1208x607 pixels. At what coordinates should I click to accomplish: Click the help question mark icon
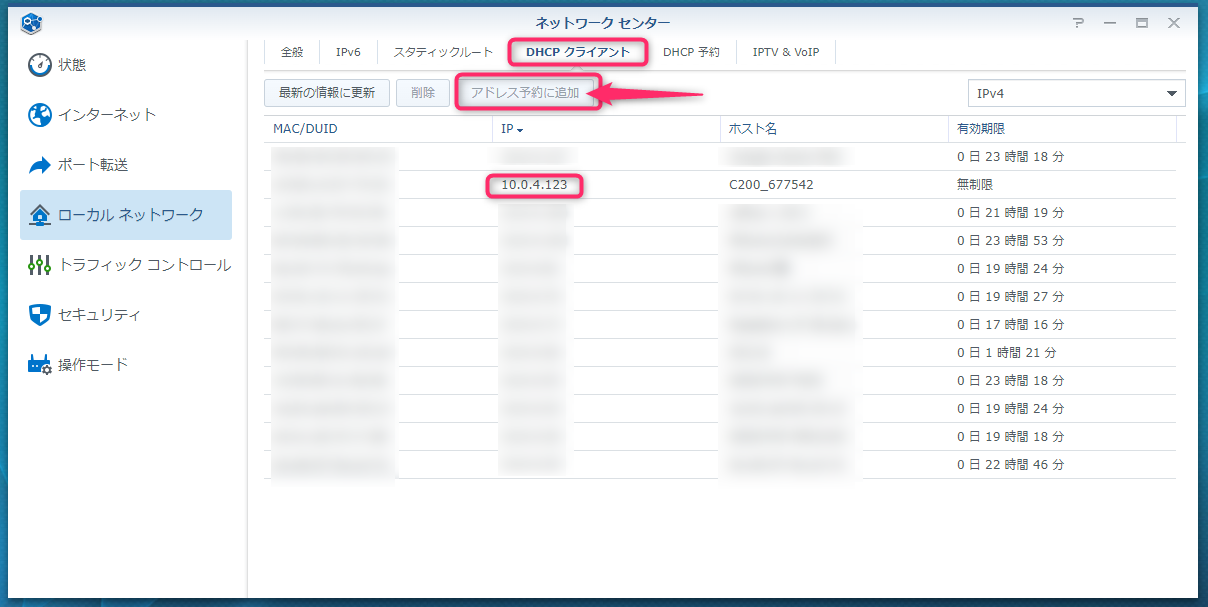(1078, 23)
